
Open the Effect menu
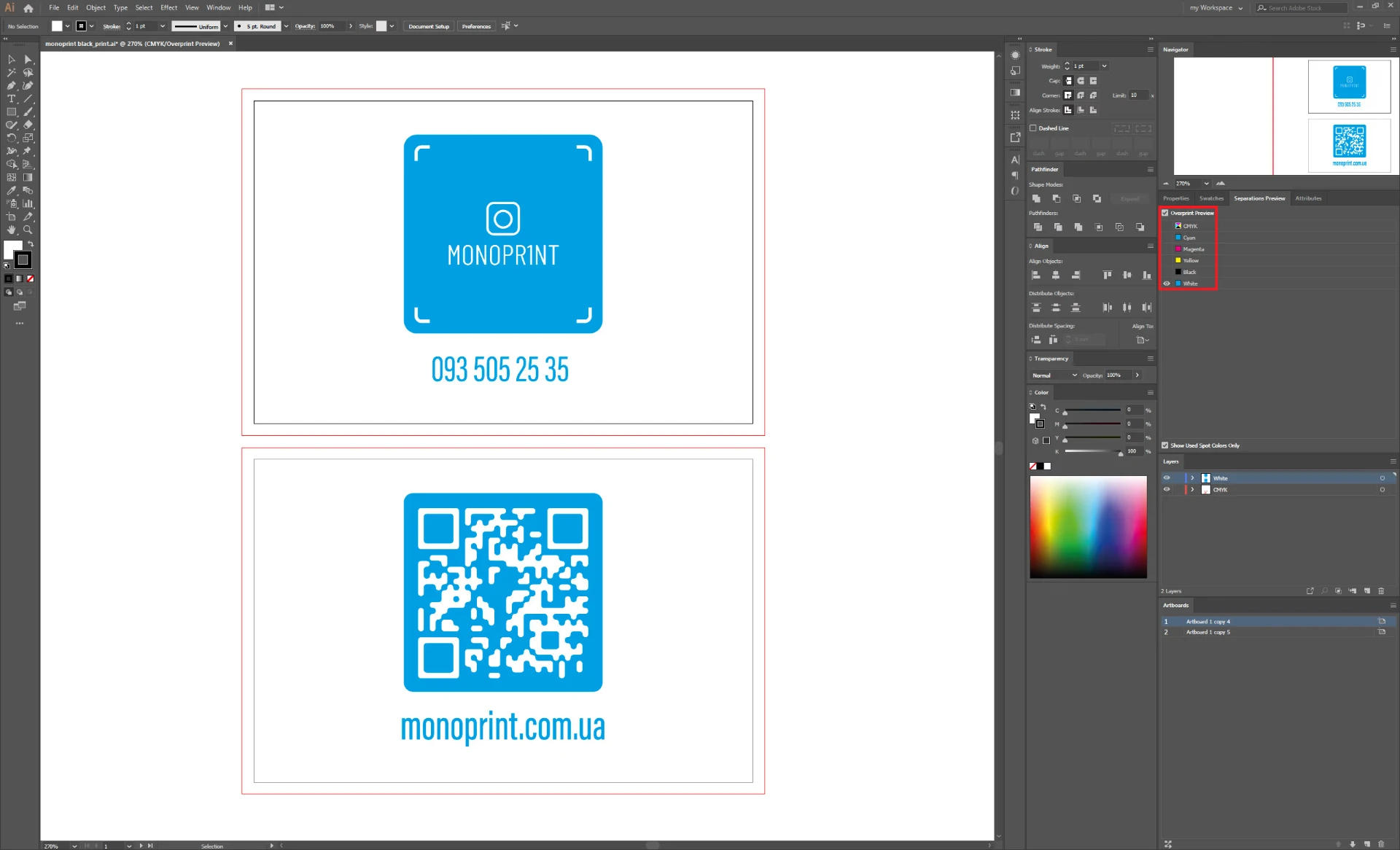point(168,8)
